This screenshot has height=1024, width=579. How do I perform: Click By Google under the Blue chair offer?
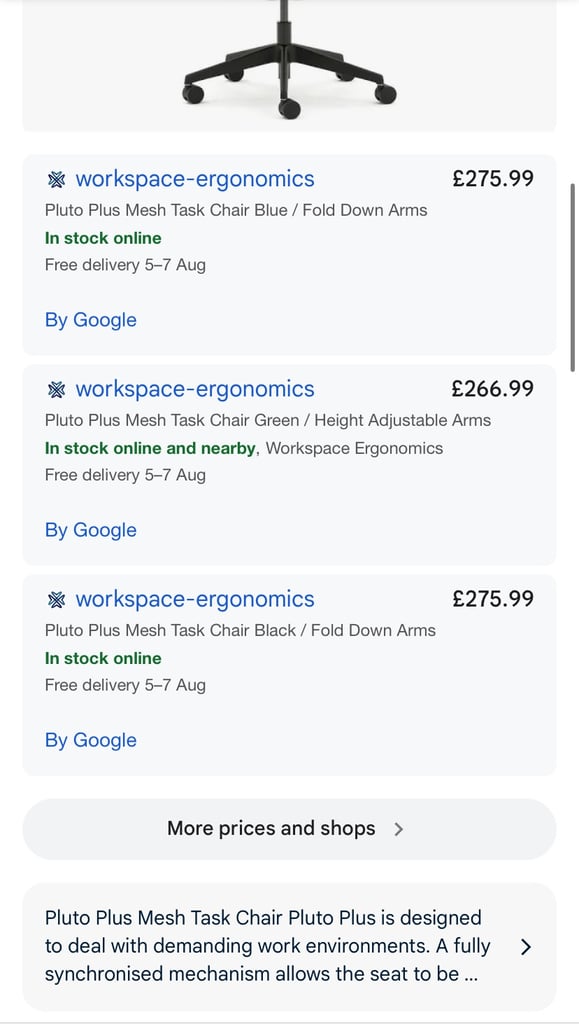click(x=91, y=320)
